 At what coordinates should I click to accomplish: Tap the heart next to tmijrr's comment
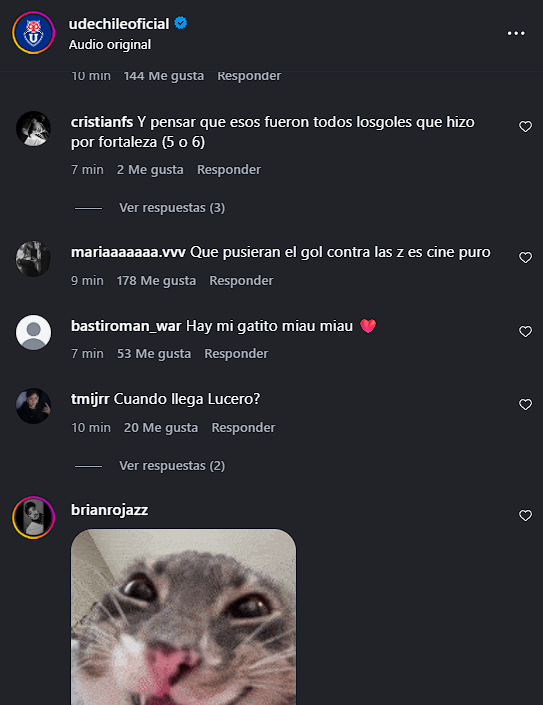click(x=525, y=404)
